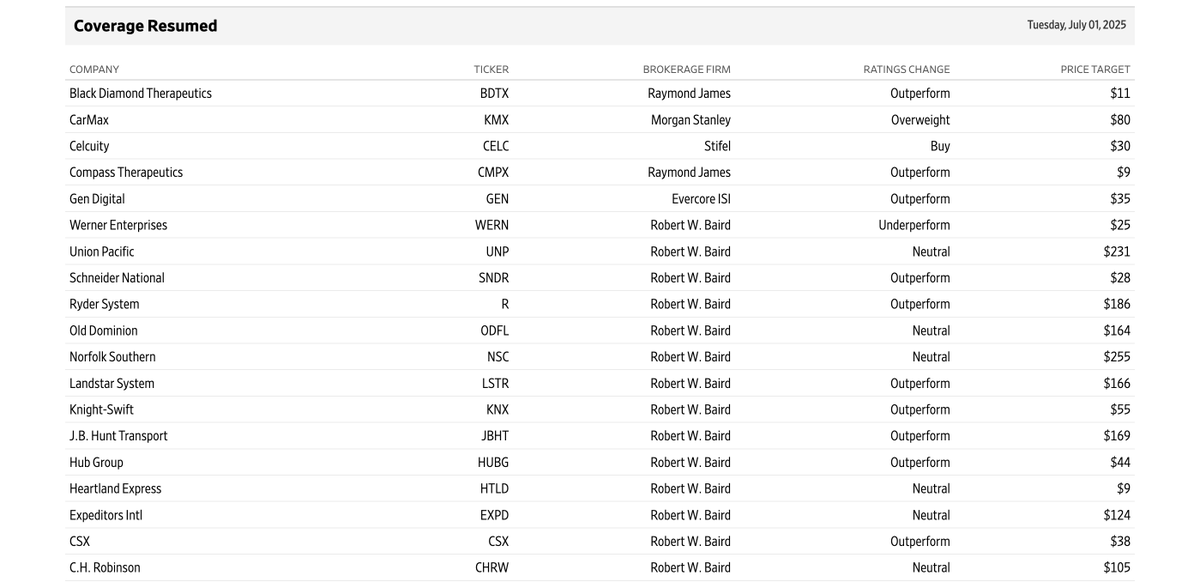Click the HUBG ticker
1200x588 pixels.
tap(493, 463)
